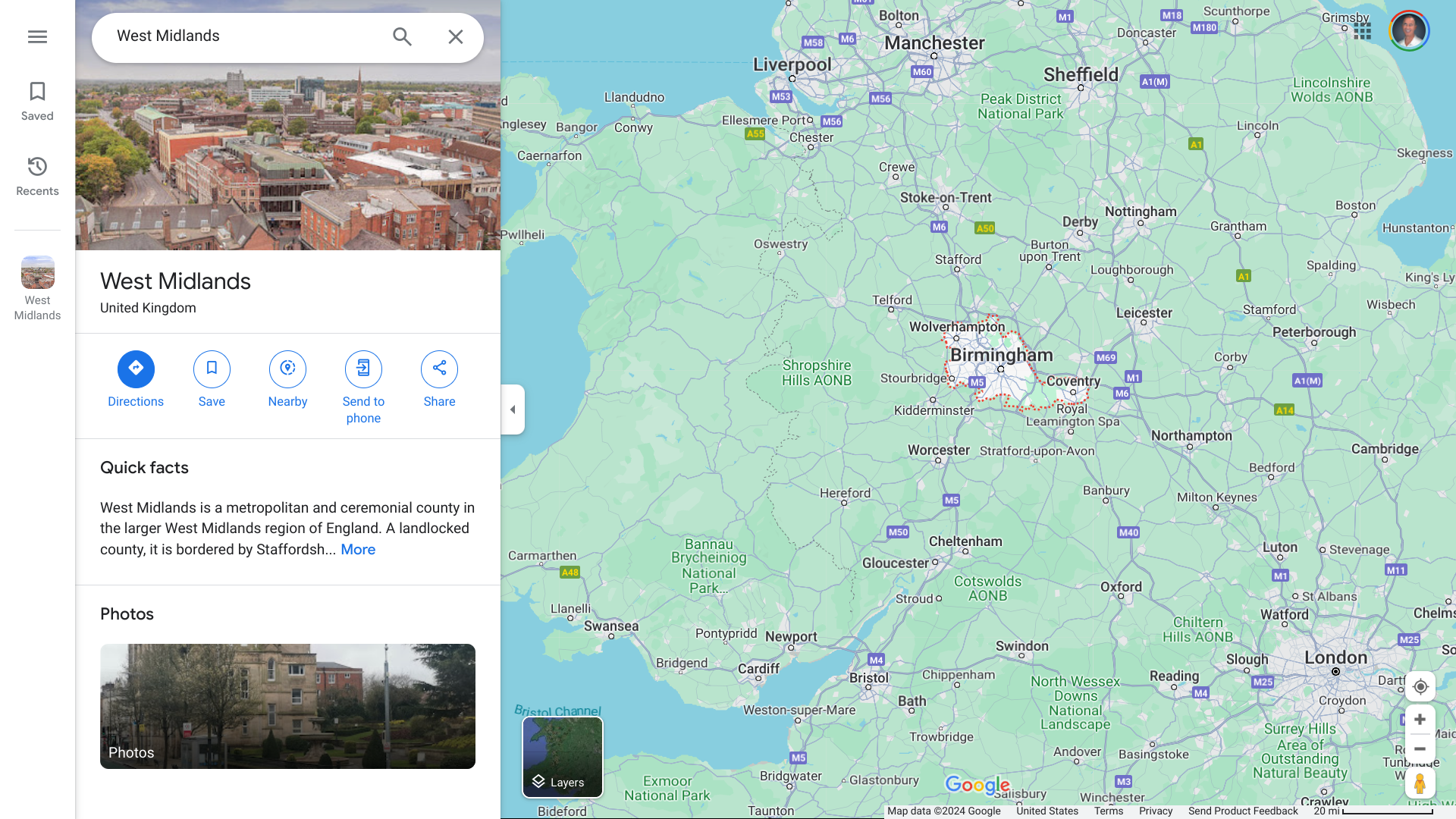This screenshot has width=1456, height=819.
Task: Activate Street View pegman
Action: click(x=1420, y=783)
